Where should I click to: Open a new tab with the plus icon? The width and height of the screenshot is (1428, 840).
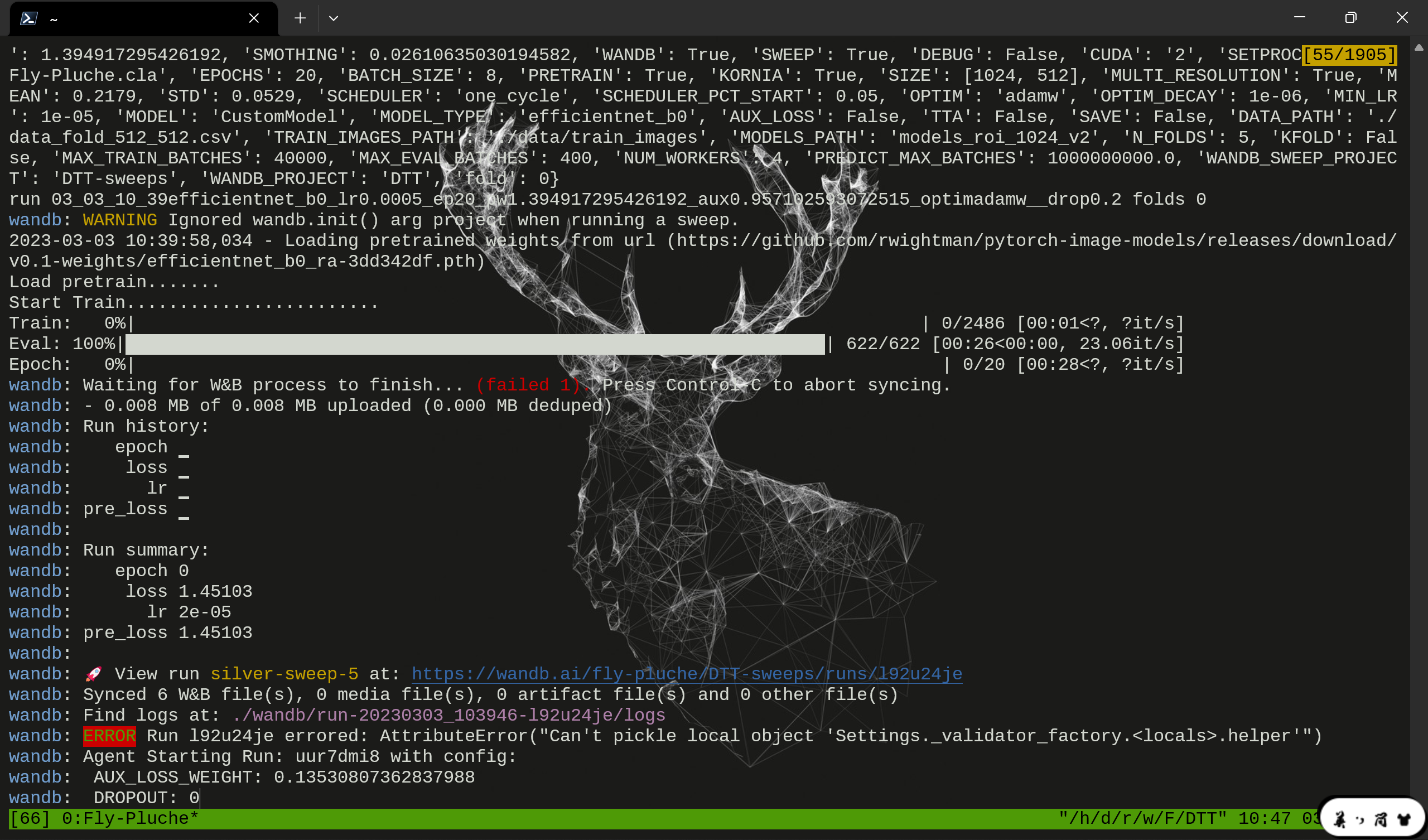click(x=300, y=18)
